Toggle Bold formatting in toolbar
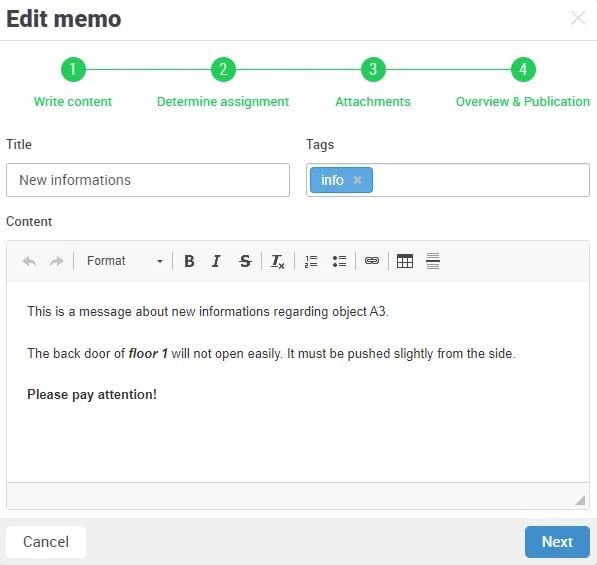Screen dimensions: 597x565 (189, 262)
